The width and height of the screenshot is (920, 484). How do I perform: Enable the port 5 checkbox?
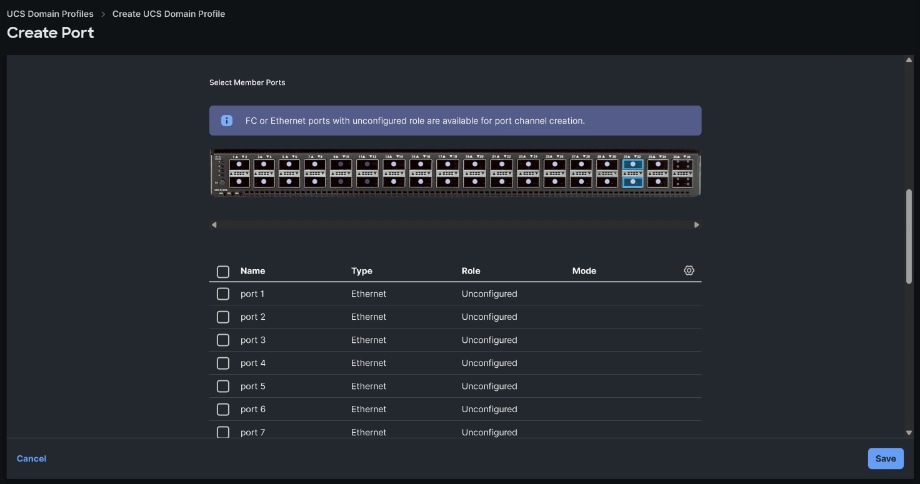[223, 386]
